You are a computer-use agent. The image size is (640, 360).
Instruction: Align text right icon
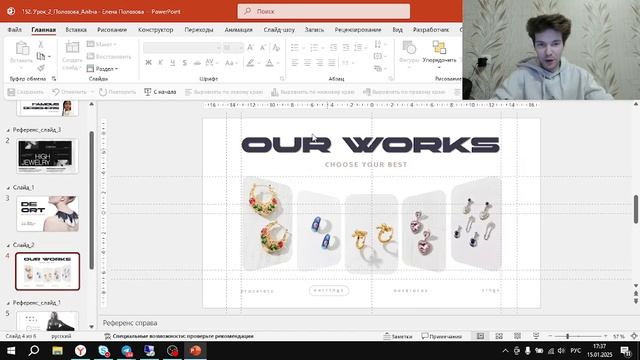pos(320,63)
